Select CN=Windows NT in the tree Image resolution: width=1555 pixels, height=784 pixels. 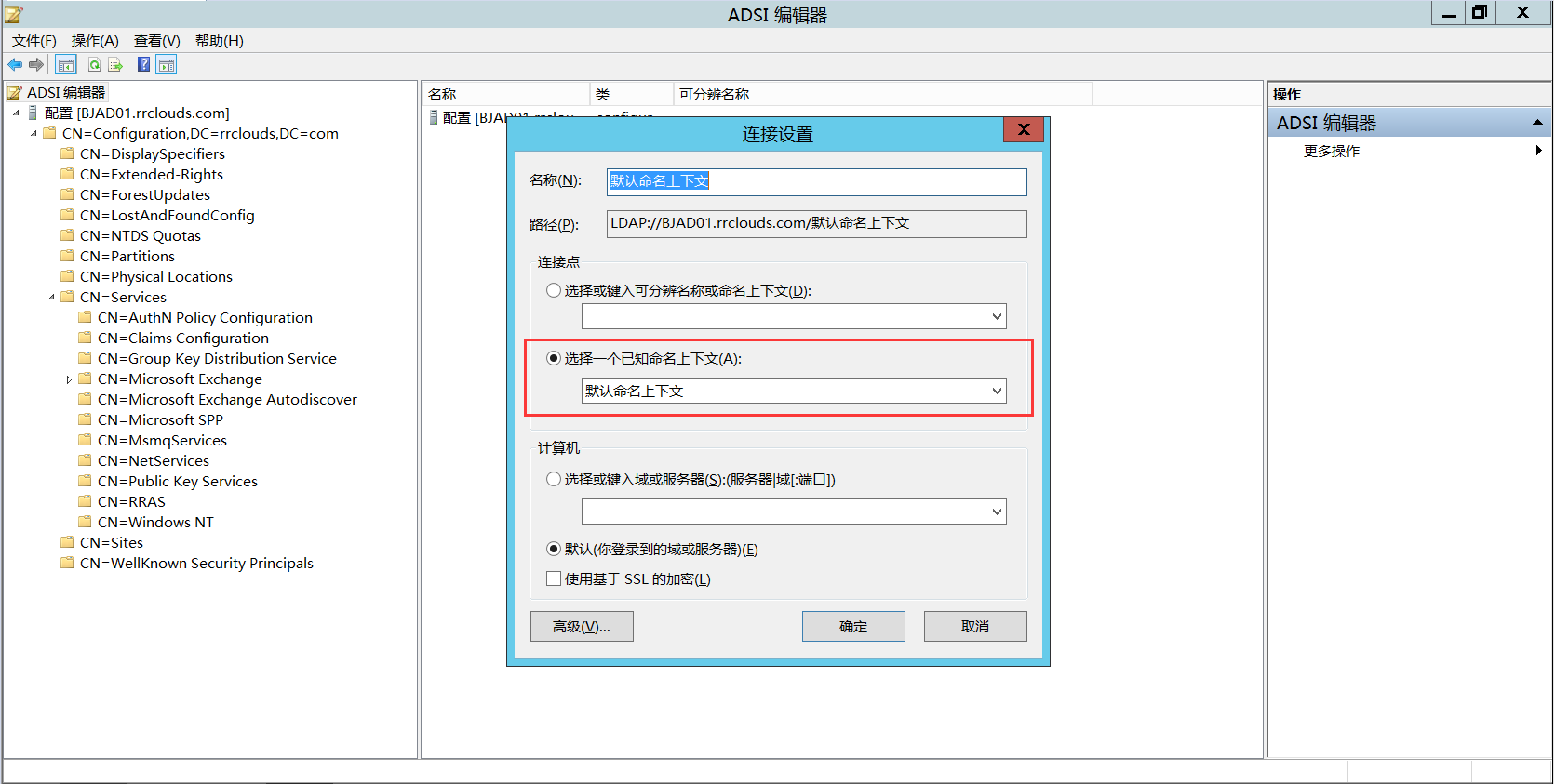tap(155, 522)
